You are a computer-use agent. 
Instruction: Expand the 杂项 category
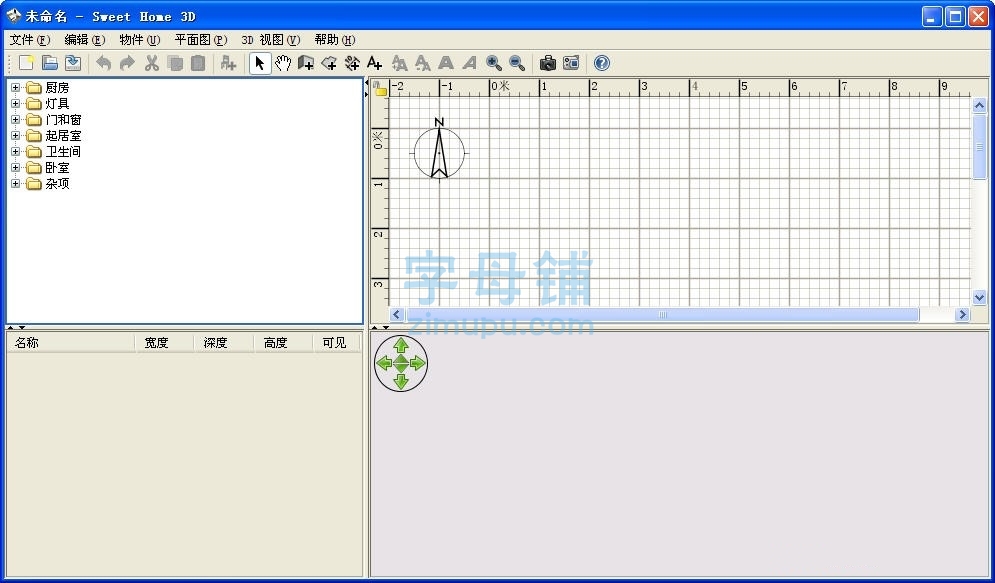[x=15, y=183]
